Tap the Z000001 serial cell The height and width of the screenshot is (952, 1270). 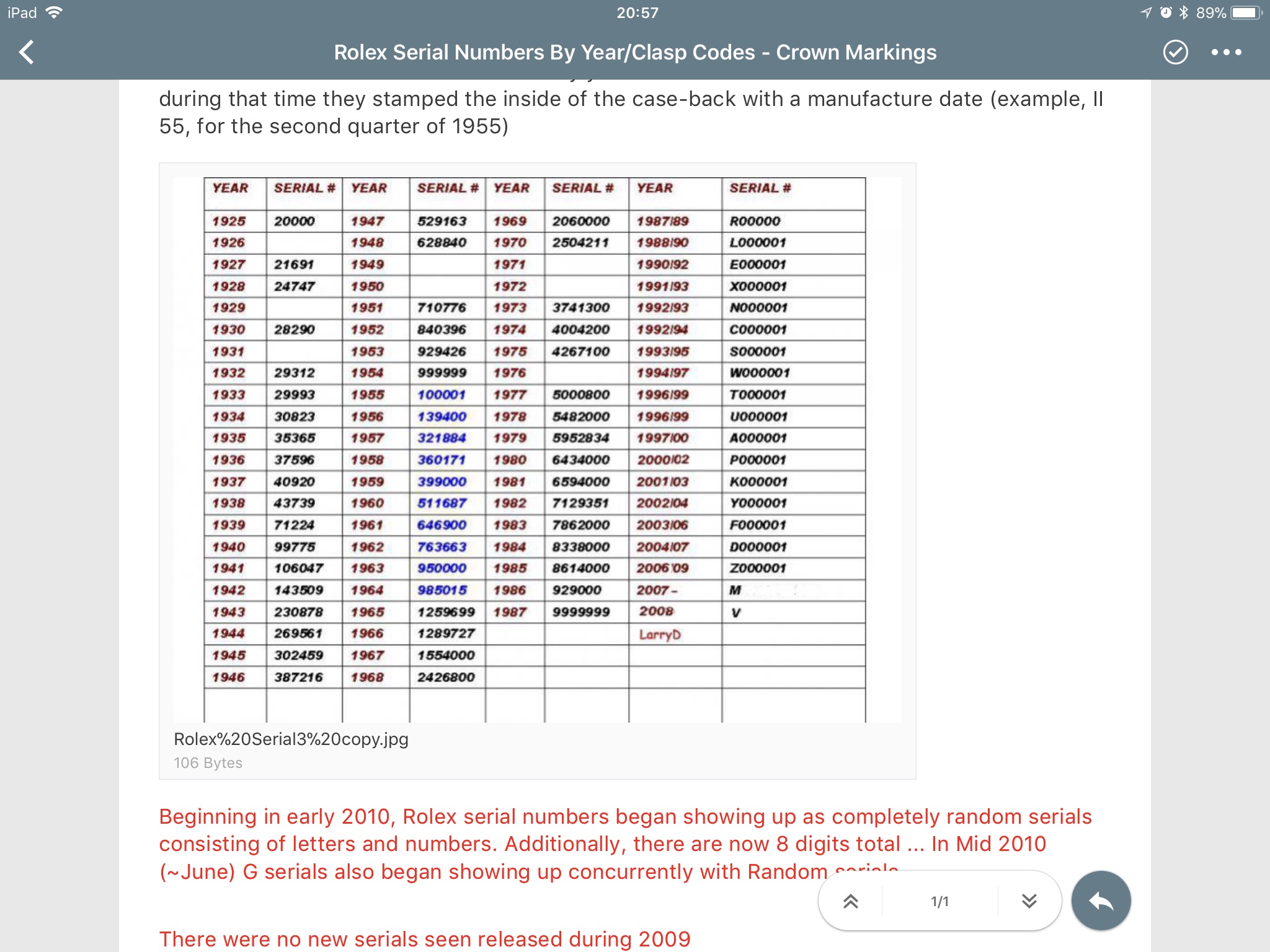click(x=757, y=568)
